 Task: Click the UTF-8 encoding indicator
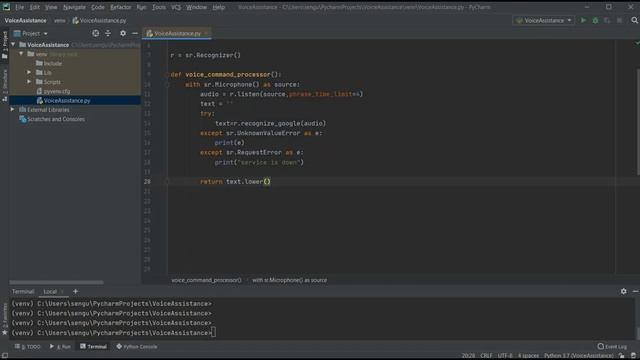pos(505,356)
